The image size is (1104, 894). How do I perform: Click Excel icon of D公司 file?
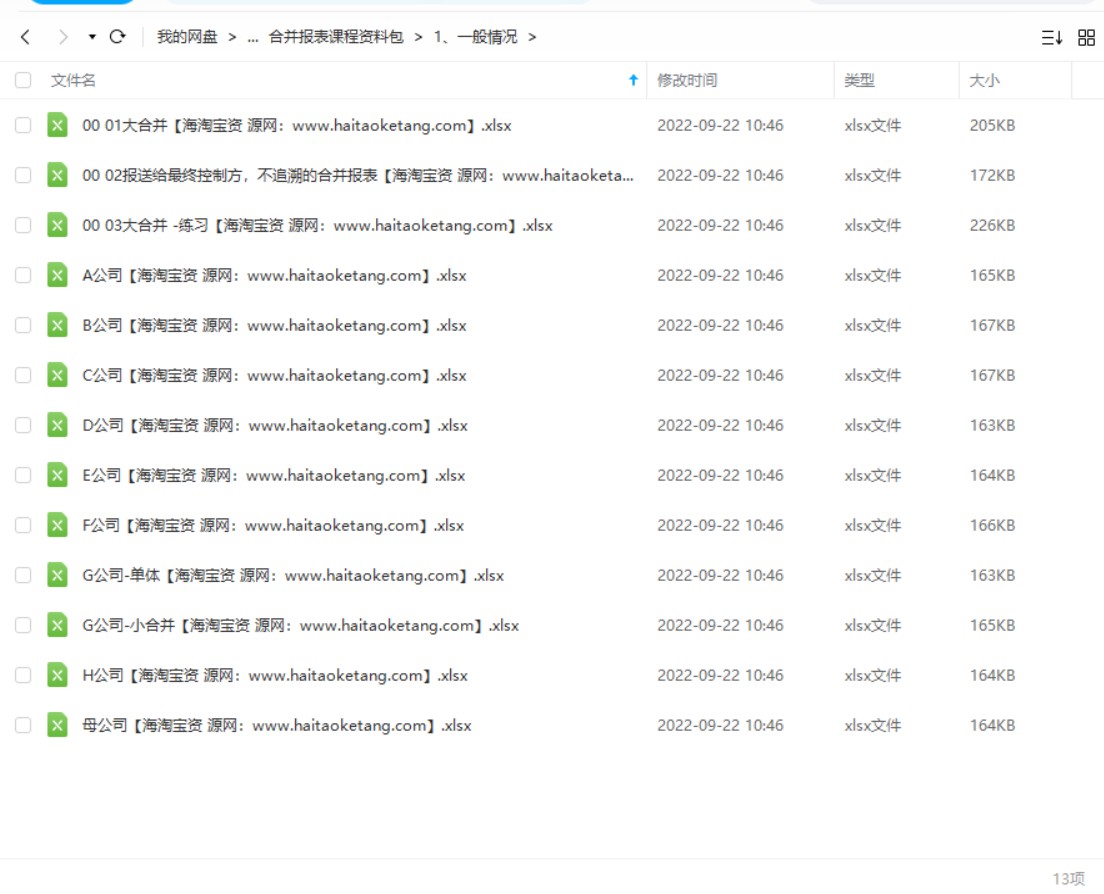pos(57,425)
